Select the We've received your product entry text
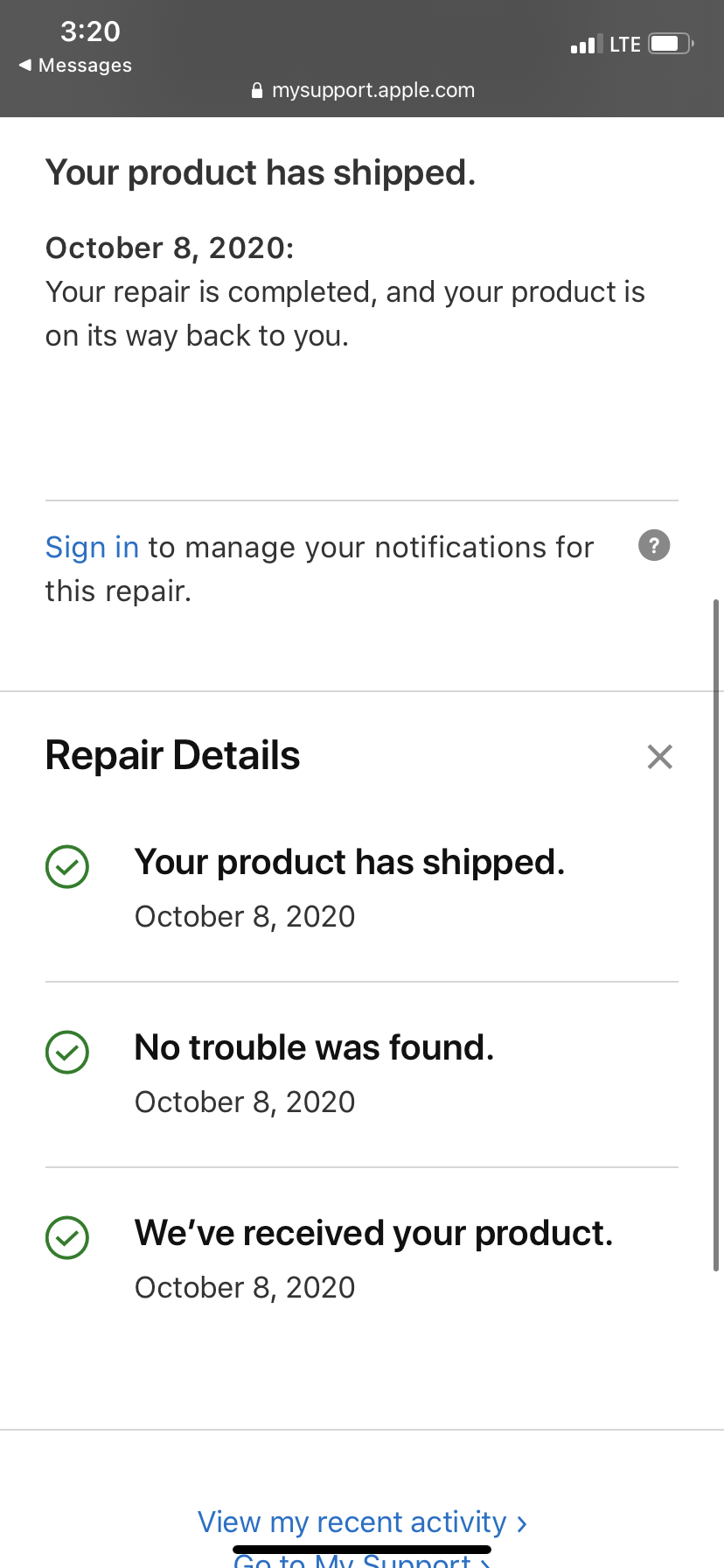The width and height of the screenshot is (724, 1568). (373, 1234)
